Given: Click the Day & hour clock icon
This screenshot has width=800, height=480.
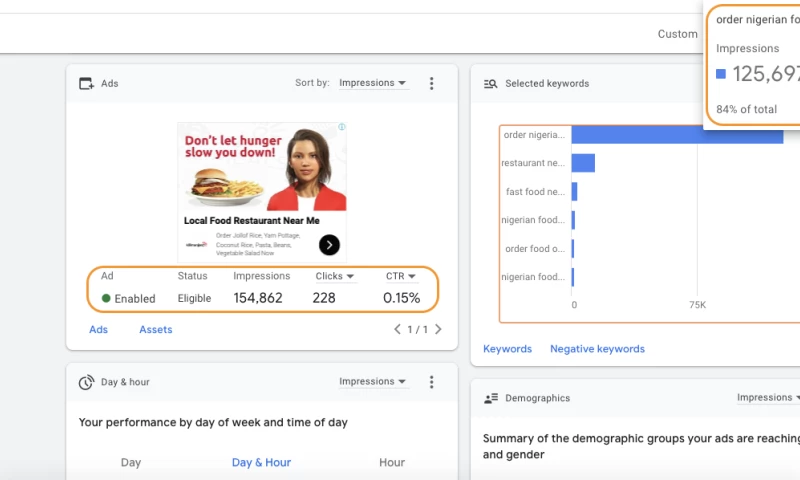Looking at the screenshot, I should (86, 382).
